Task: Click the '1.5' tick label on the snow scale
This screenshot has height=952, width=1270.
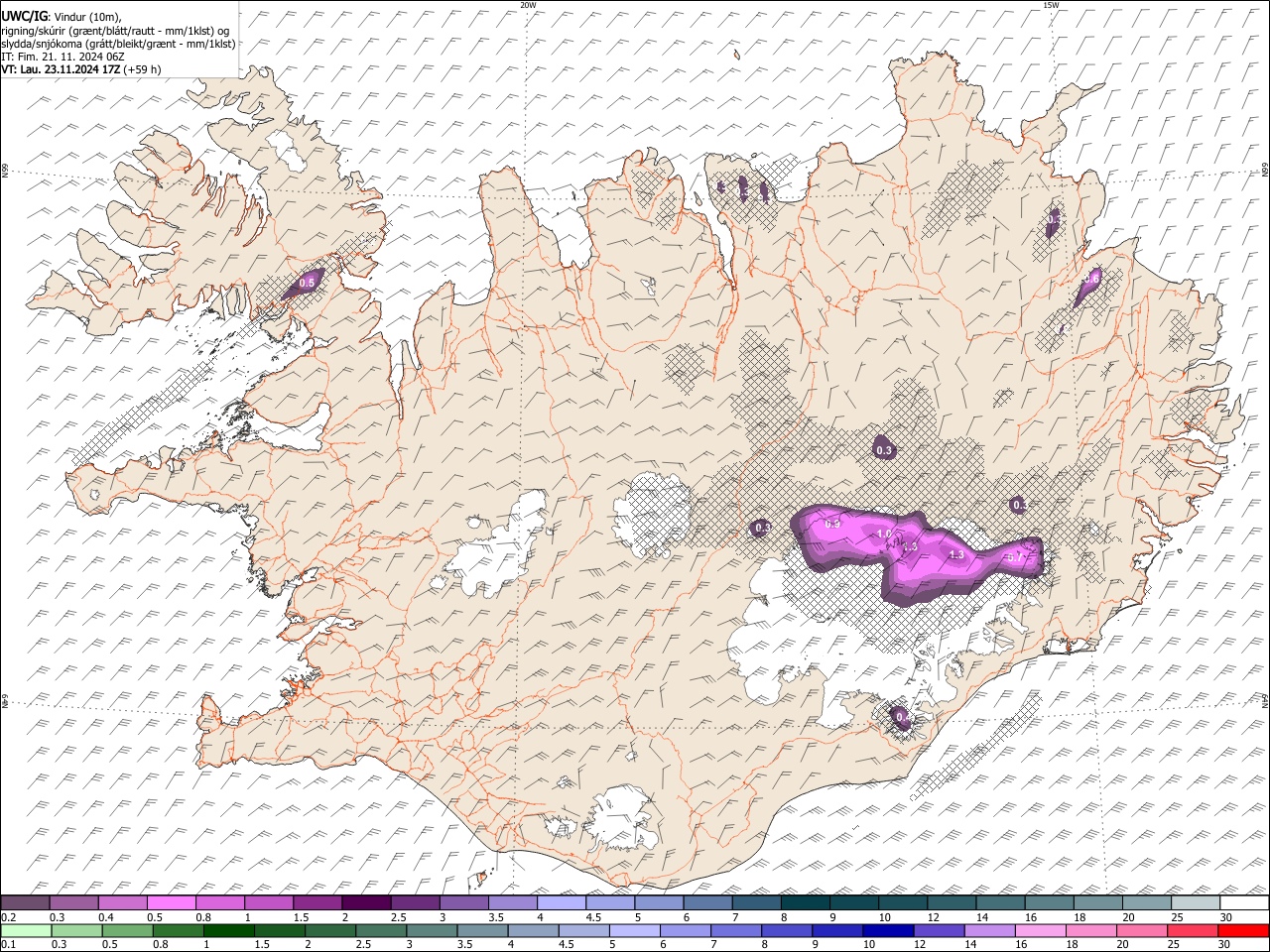Action: 300,917
